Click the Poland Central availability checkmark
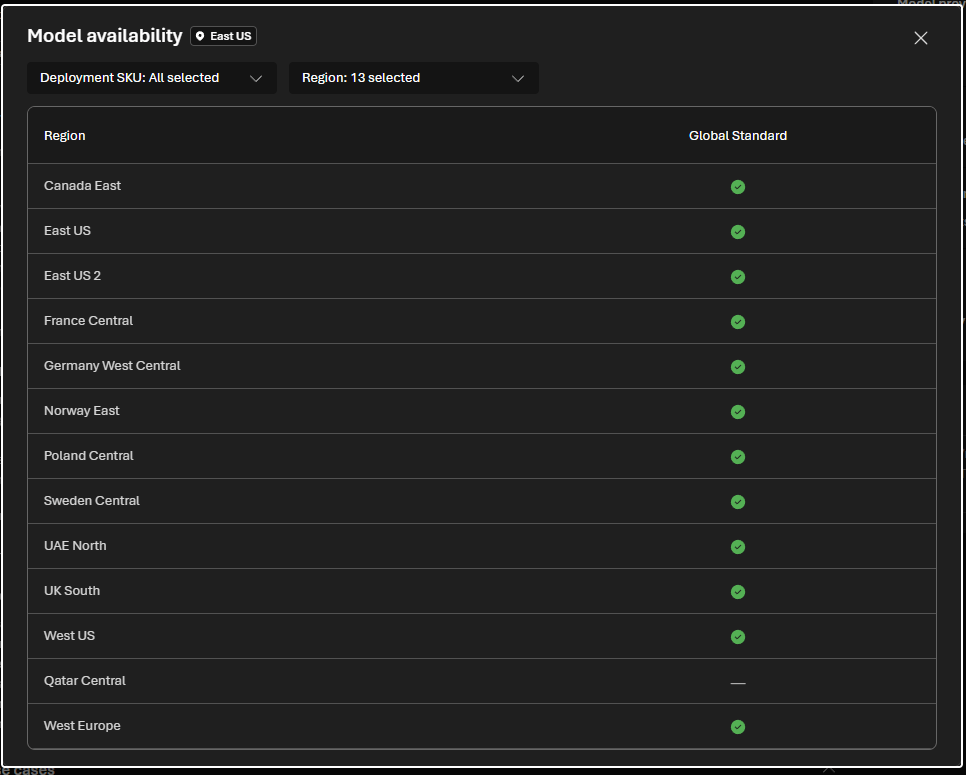Image resolution: width=966 pixels, height=775 pixels. [737, 456]
